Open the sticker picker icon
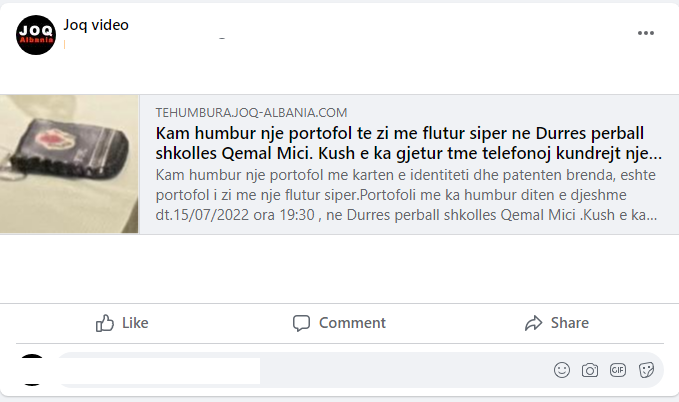679x402 pixels. click(x=646, y=370)
